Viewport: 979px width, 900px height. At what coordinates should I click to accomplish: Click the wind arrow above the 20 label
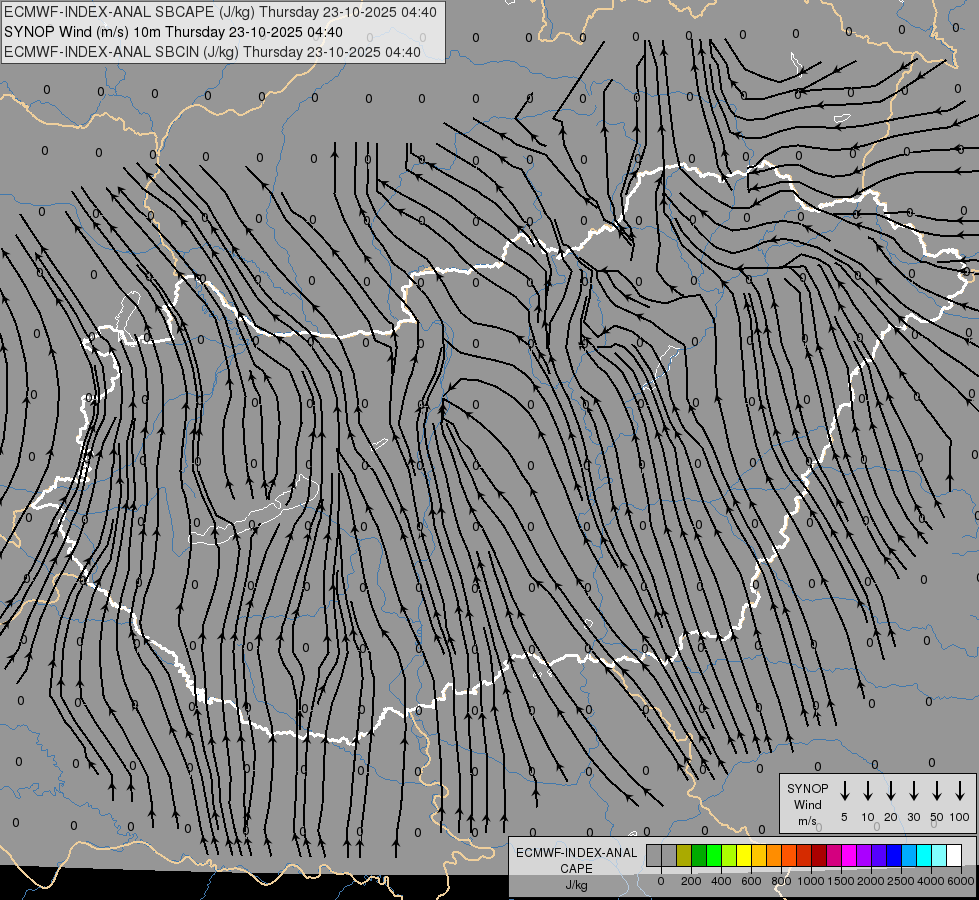click(x=890, y=791)
